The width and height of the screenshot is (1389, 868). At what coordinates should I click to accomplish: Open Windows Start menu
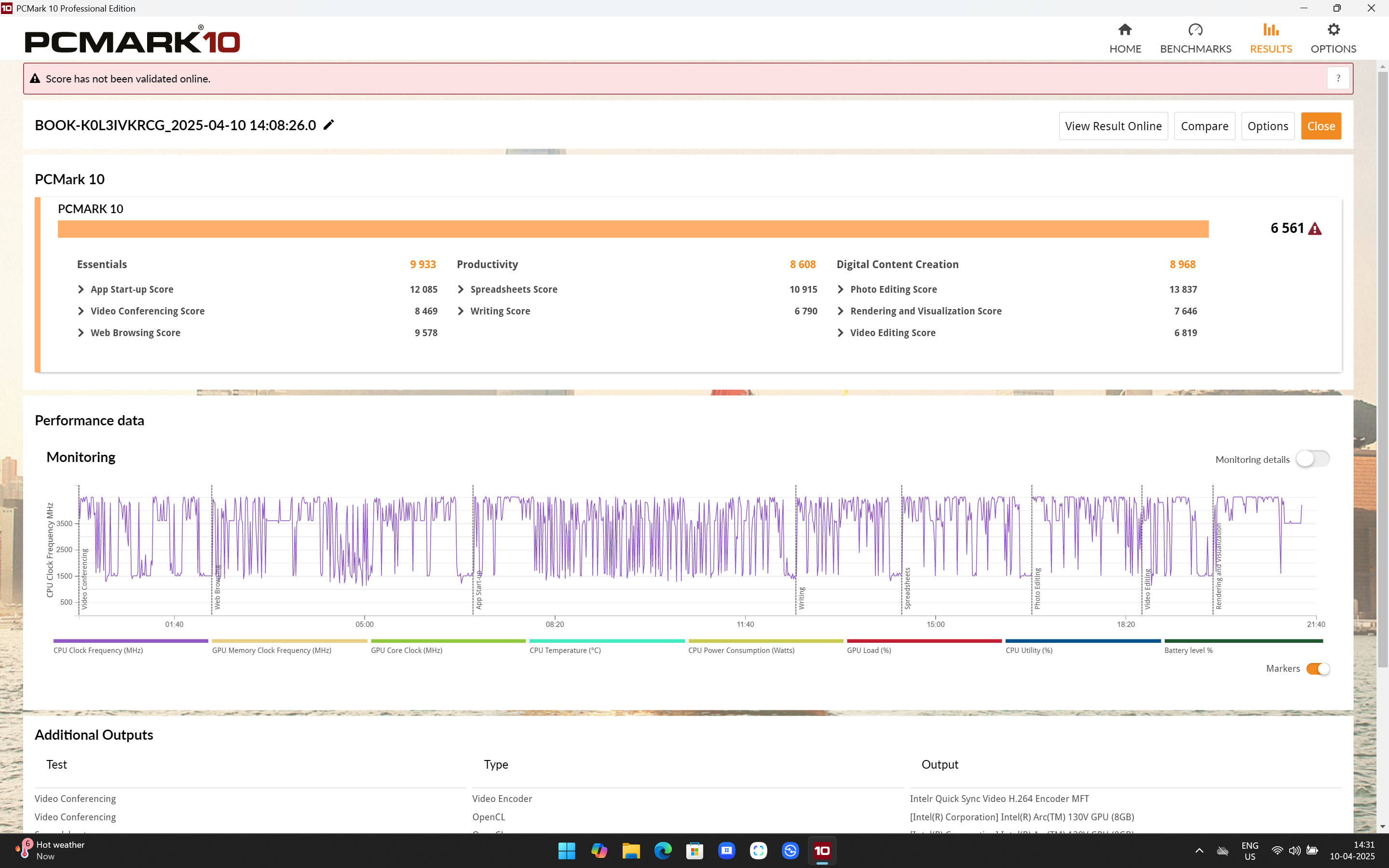coord(567,851)
